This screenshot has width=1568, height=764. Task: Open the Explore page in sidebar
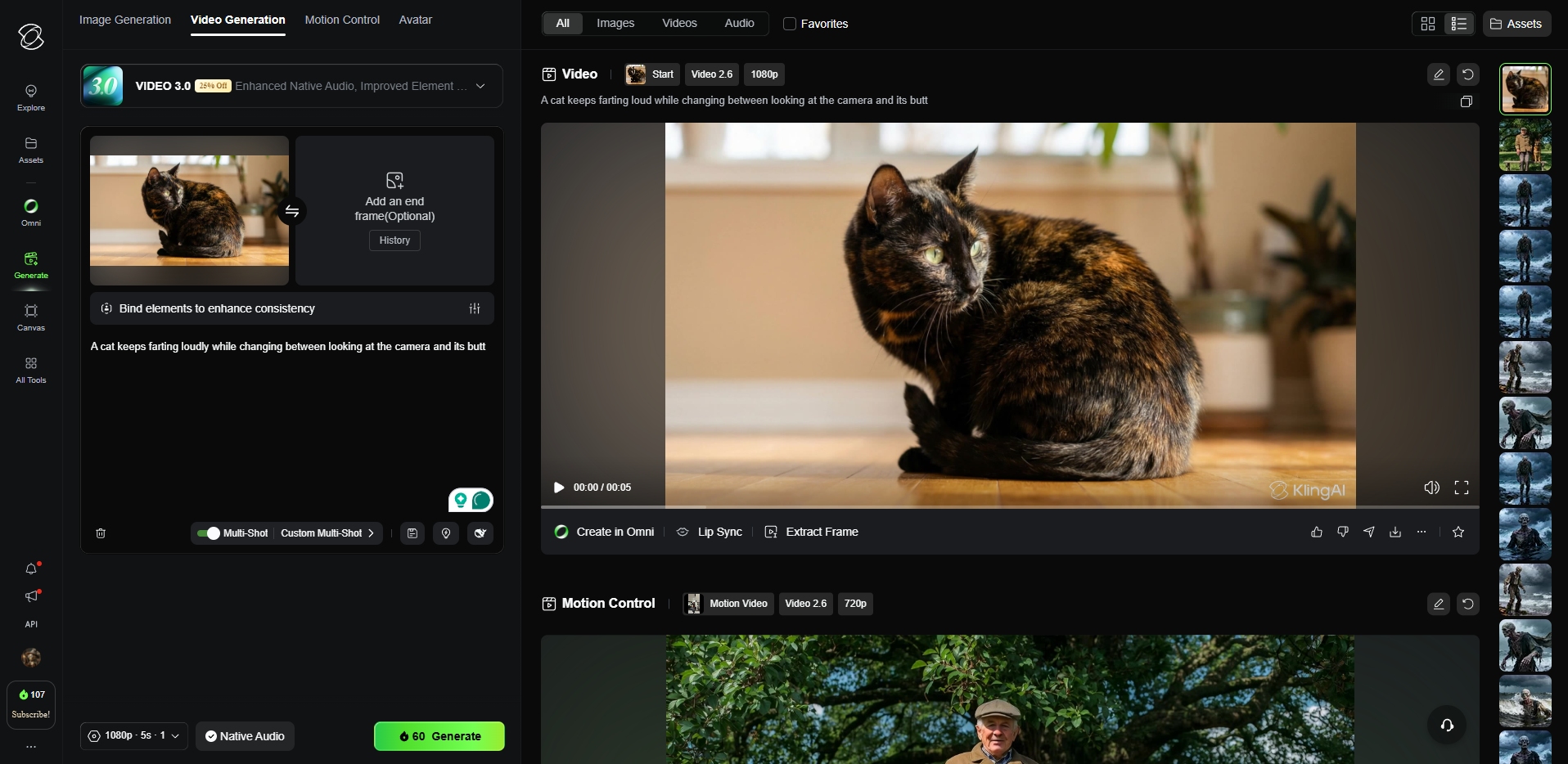31,97
